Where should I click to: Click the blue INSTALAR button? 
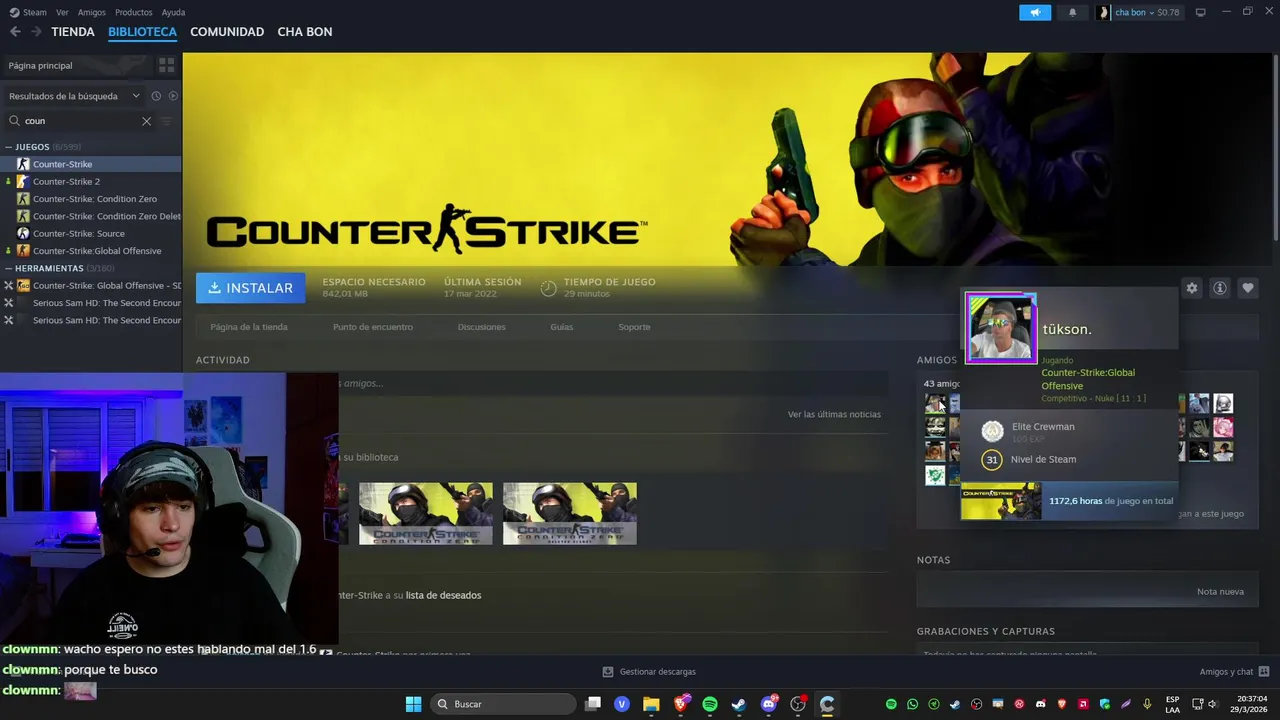click(251, 288)
